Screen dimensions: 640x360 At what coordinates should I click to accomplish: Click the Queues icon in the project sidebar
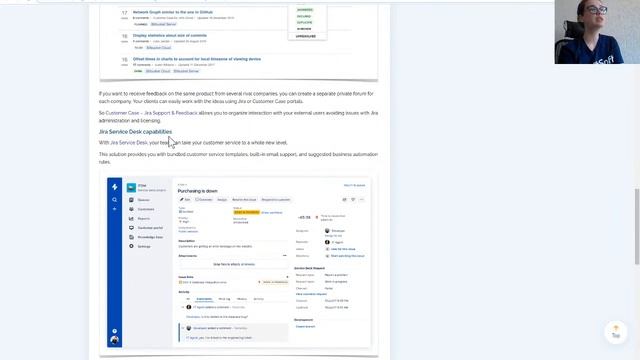[131, 200]
